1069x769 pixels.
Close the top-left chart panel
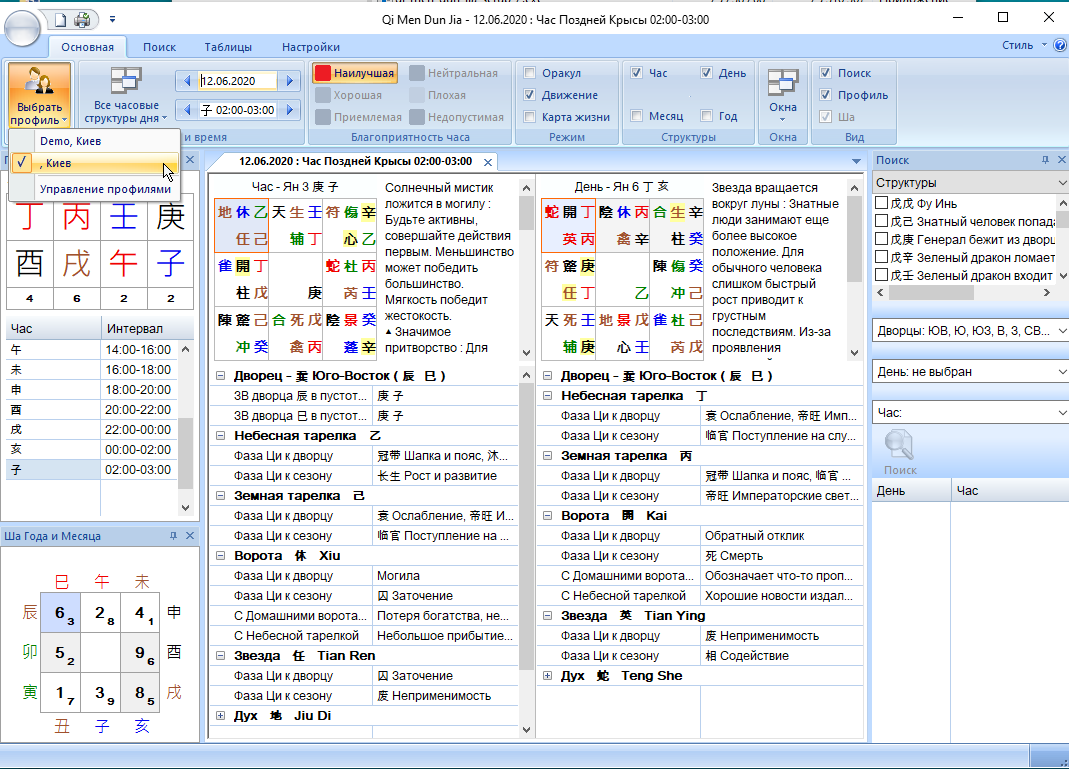coord(190,160)
